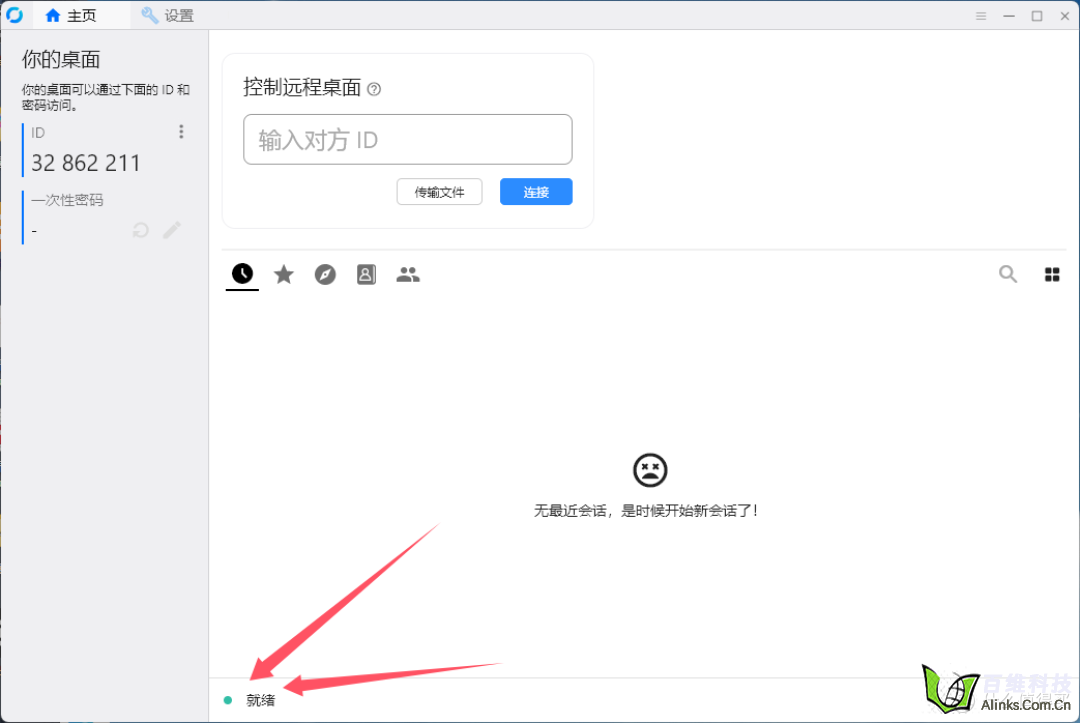Open the address book icon tab
This screenshot has width=1080, height=723.
[366, 274]
